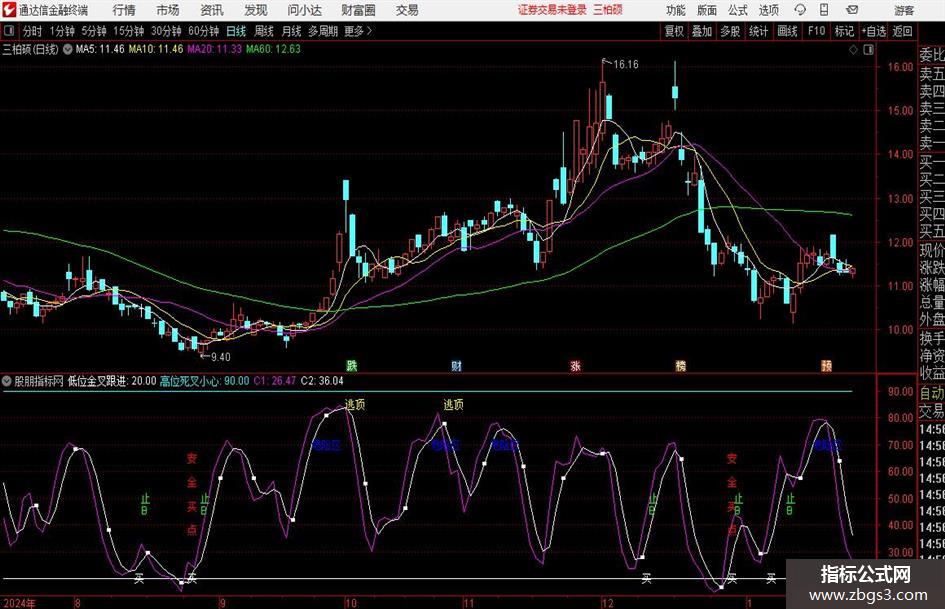The width and height of the screenshot is (945, 609).
Task: Click 高位死叉小心: 90.00 indicator text
Action: 204,381
